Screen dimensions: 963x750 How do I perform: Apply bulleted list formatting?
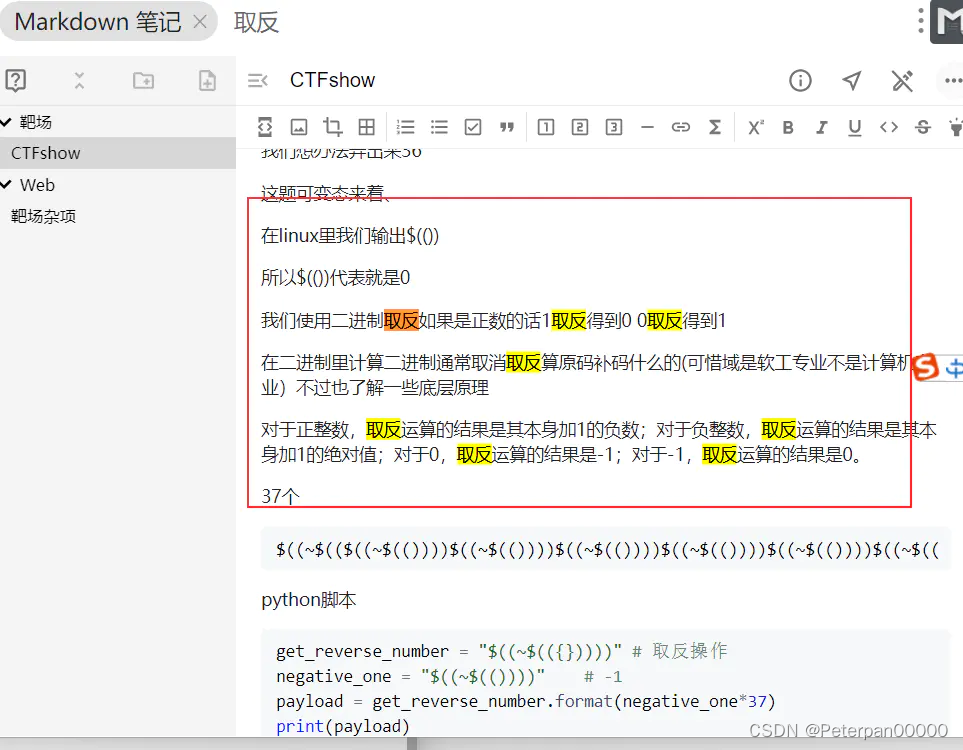click(x=439, y=127)
